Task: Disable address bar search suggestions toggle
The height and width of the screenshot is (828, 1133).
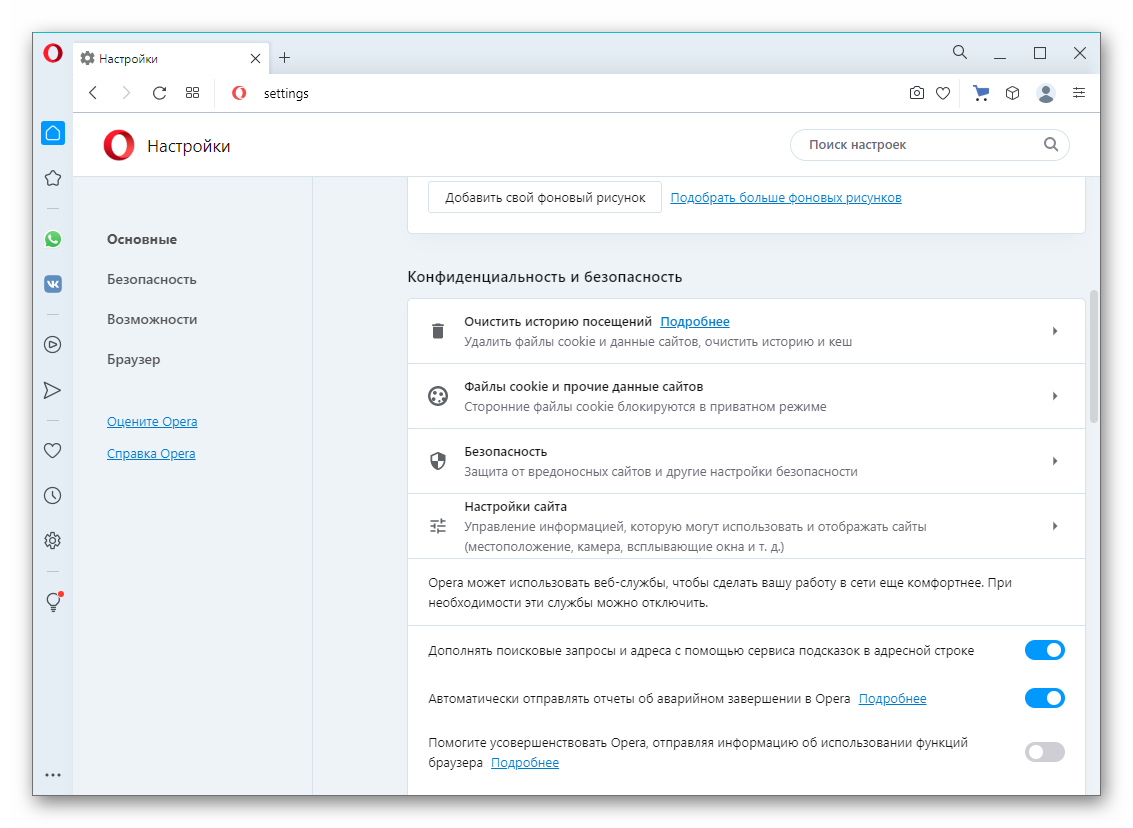Action: pyautogui.click(x=1044, y=651)
